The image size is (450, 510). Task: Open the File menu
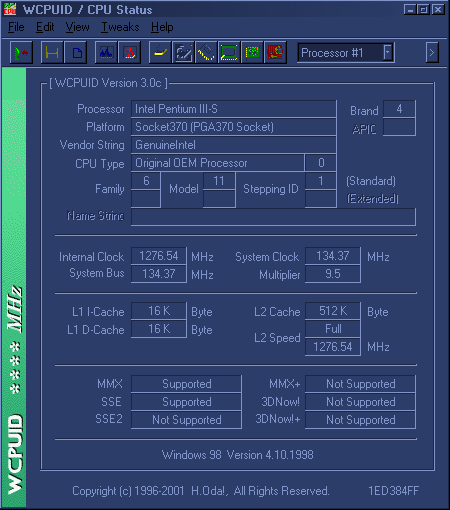(16, 27)
